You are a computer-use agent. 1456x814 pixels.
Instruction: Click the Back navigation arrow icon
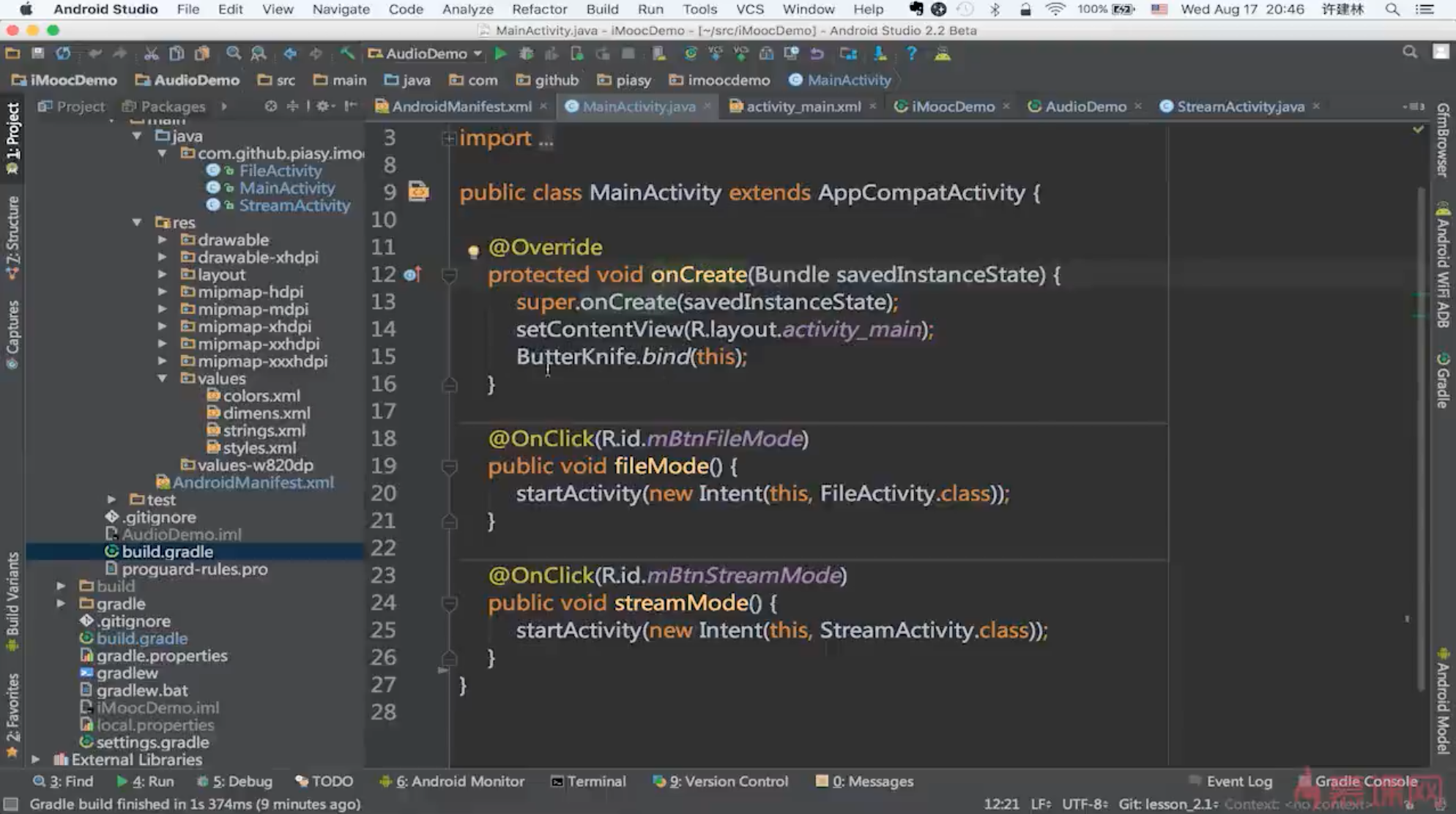pos(290,53)
